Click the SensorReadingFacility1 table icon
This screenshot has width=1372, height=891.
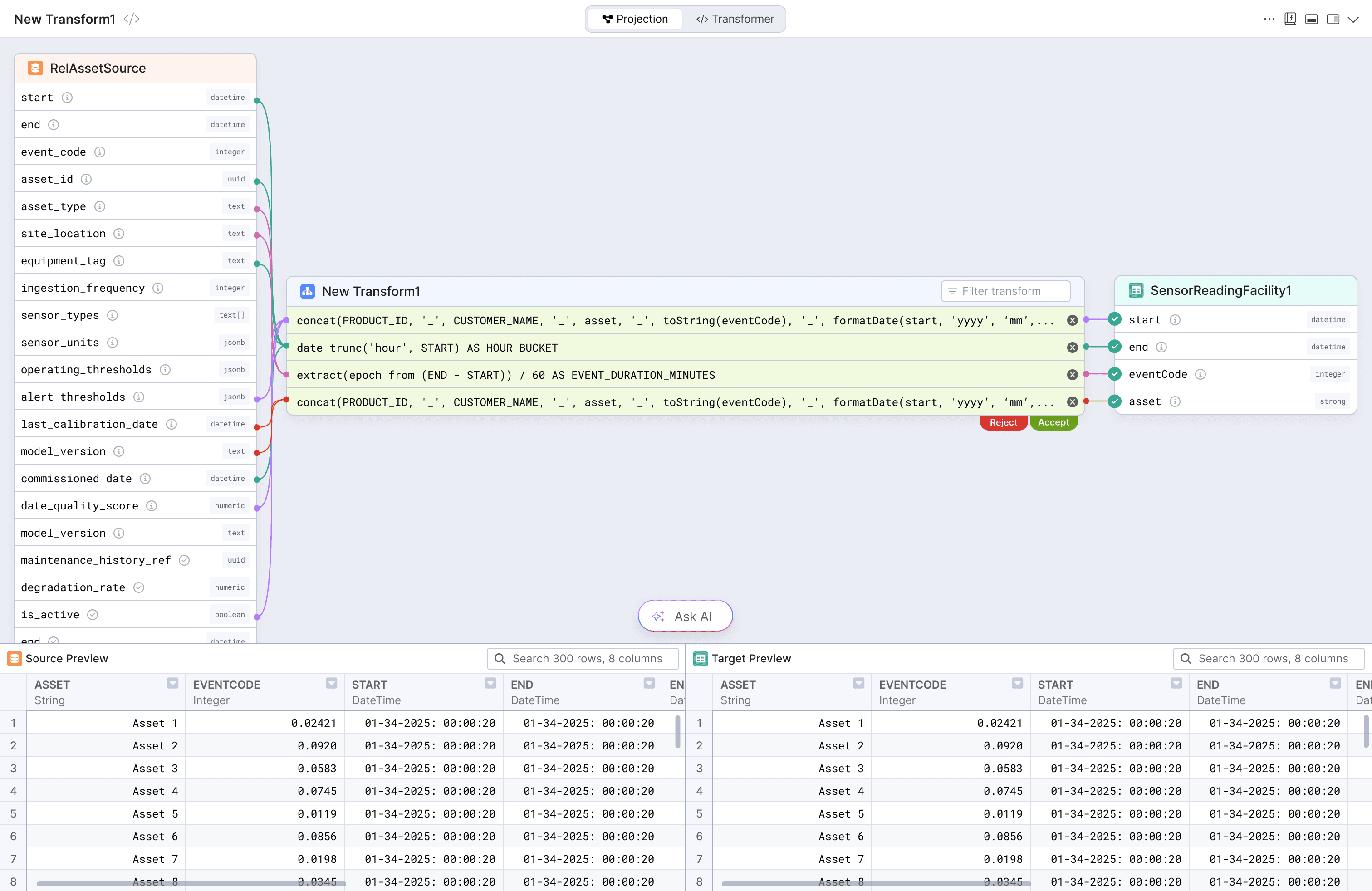[1135, 290]
